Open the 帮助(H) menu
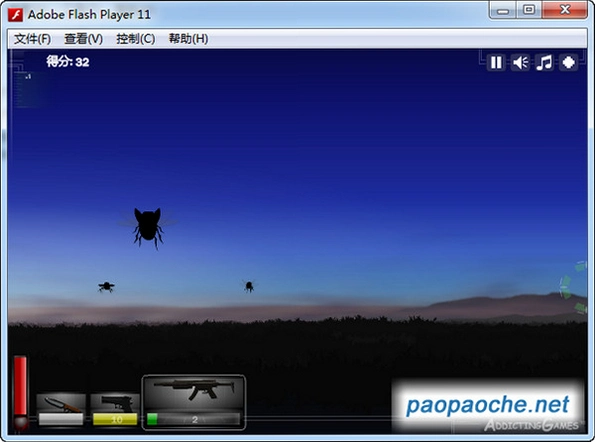 pos(188,39)
